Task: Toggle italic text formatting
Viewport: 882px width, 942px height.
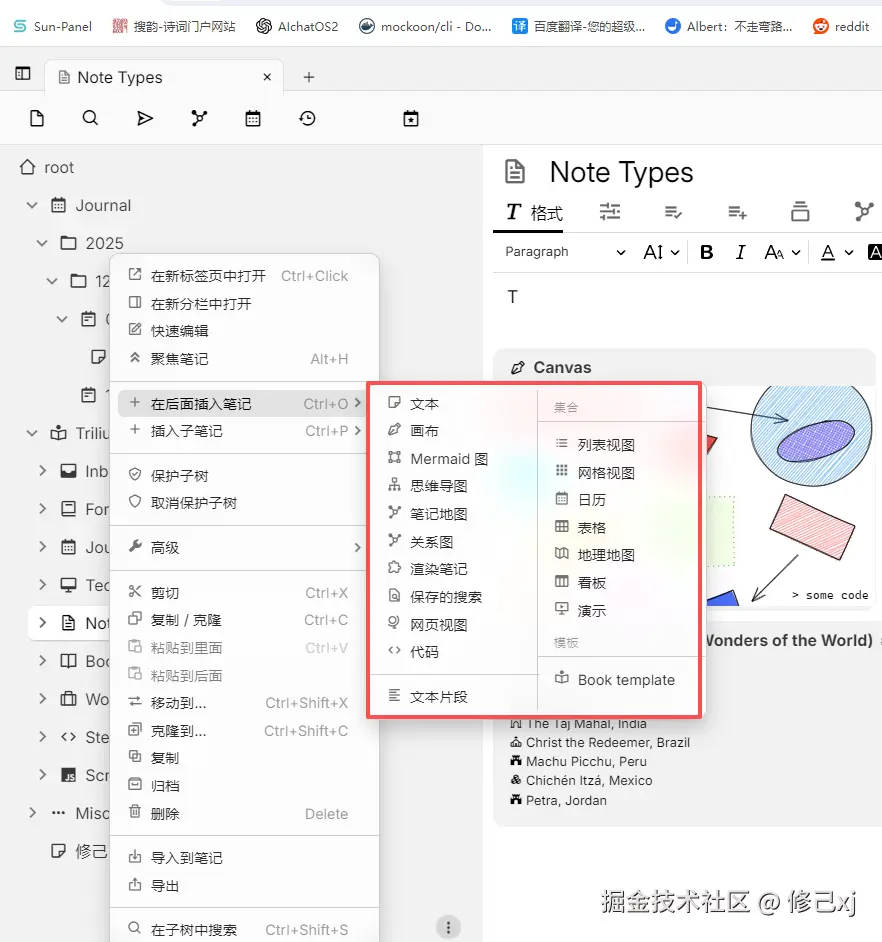Action: (740, 252)
